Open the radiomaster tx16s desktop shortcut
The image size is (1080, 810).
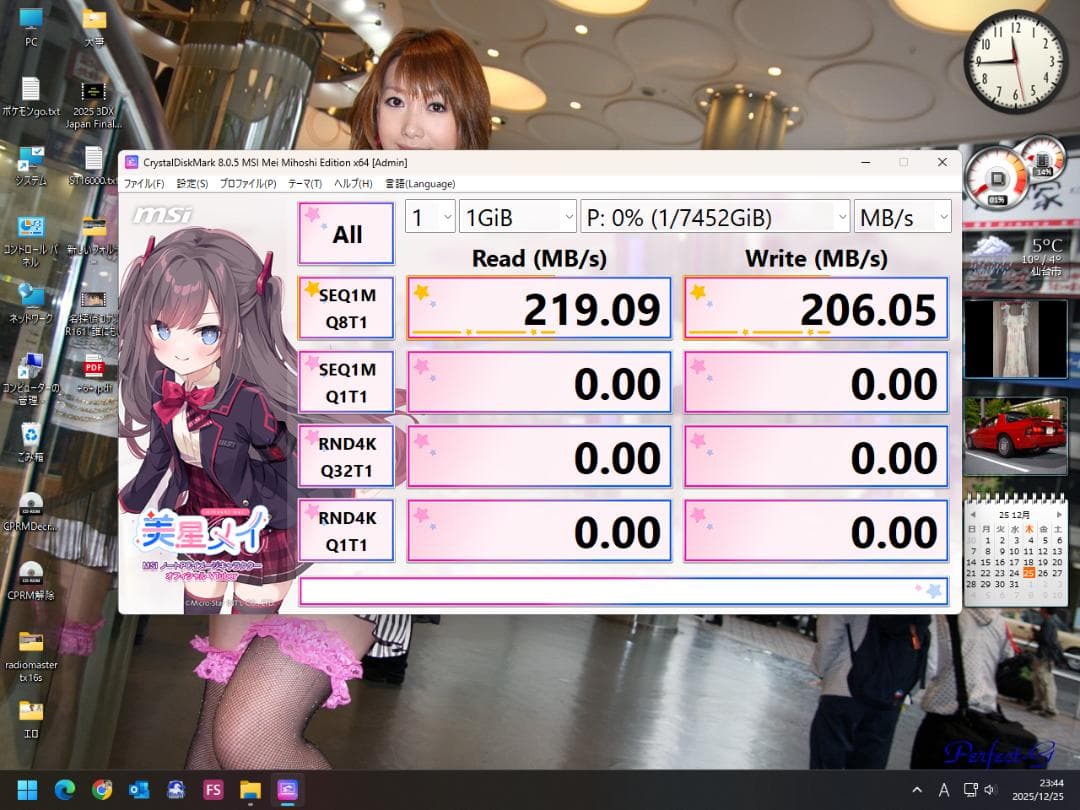click(x=30, y=640)
